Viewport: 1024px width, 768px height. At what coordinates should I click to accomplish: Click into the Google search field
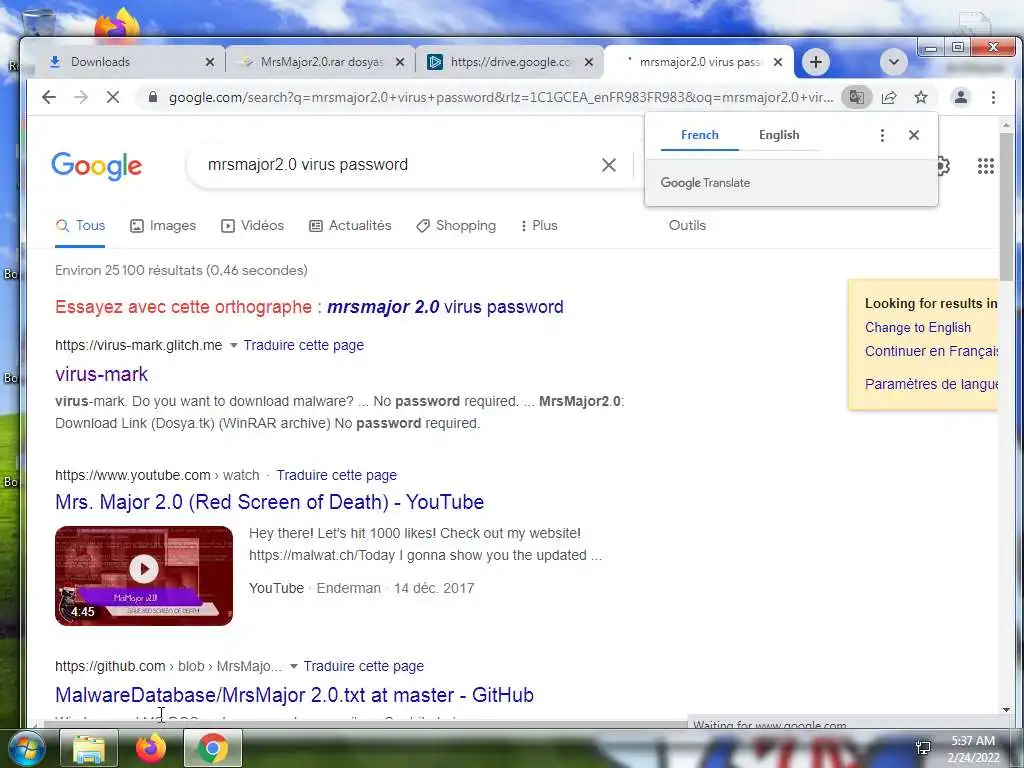[398, 165]
